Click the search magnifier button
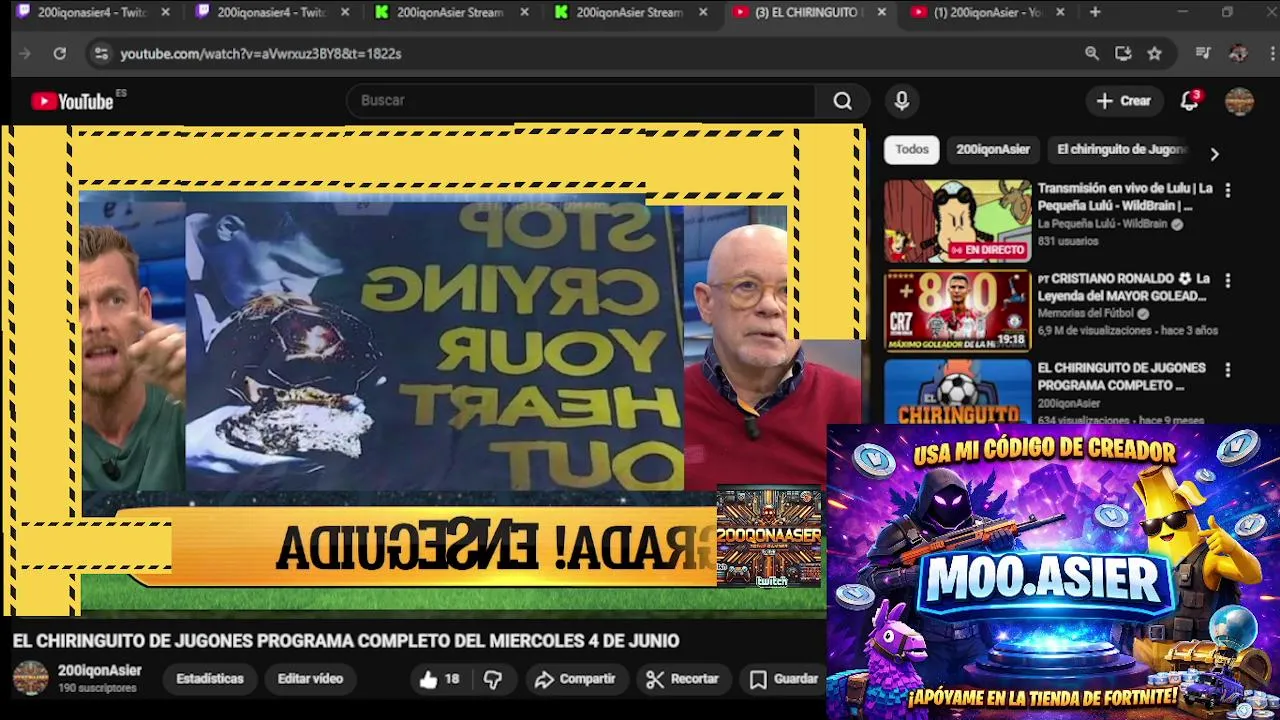This screenshot has height=720, width=1280. tap(843, 101)
